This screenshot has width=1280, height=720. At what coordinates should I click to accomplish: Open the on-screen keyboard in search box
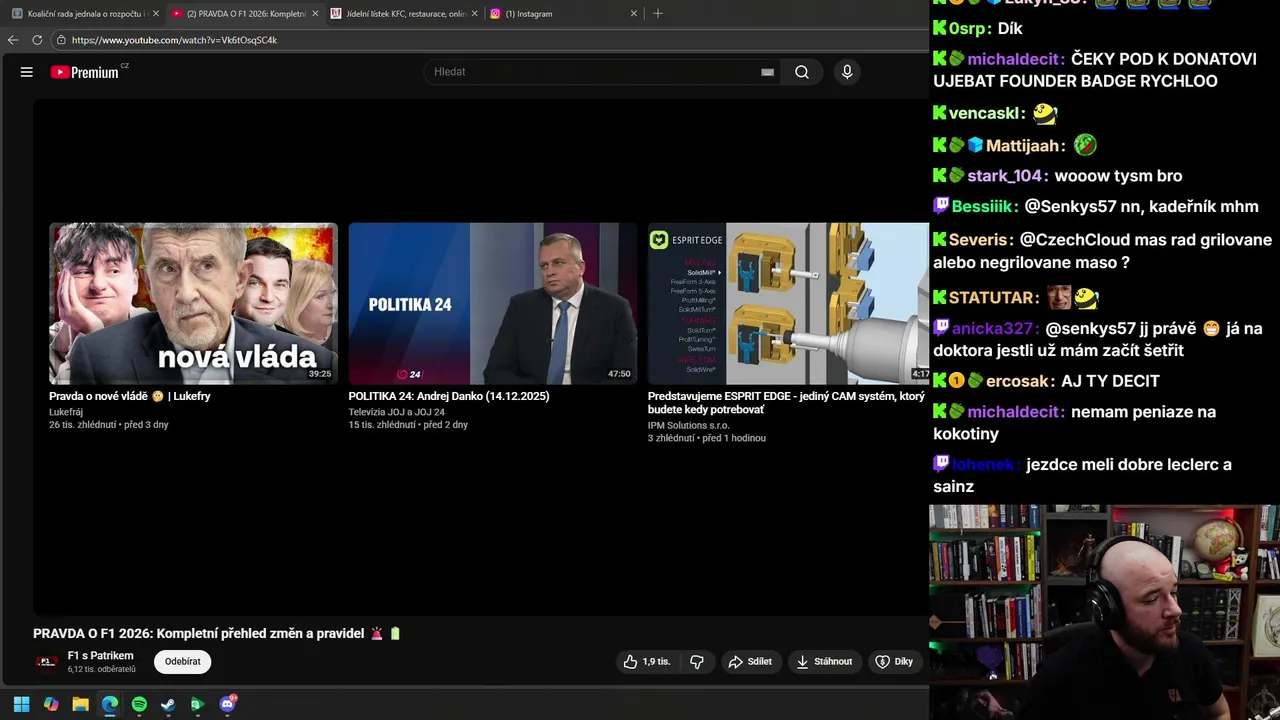pyautogui.click(x=767, y=72)
